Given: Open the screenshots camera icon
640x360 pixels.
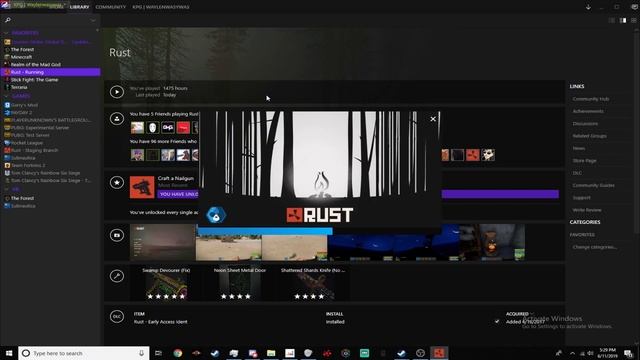Looking at the screenshot, I should [x=117, y=236].
